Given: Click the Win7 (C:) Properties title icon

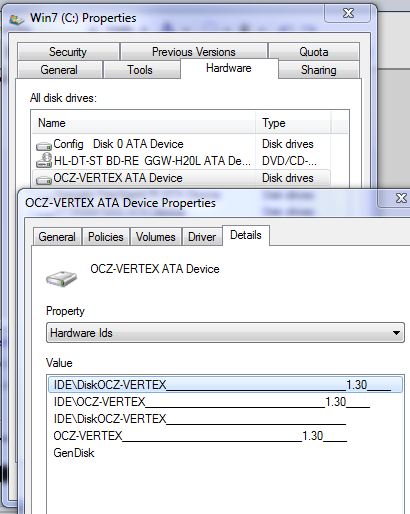Looking at the screenshot, I should coord(16,19).
